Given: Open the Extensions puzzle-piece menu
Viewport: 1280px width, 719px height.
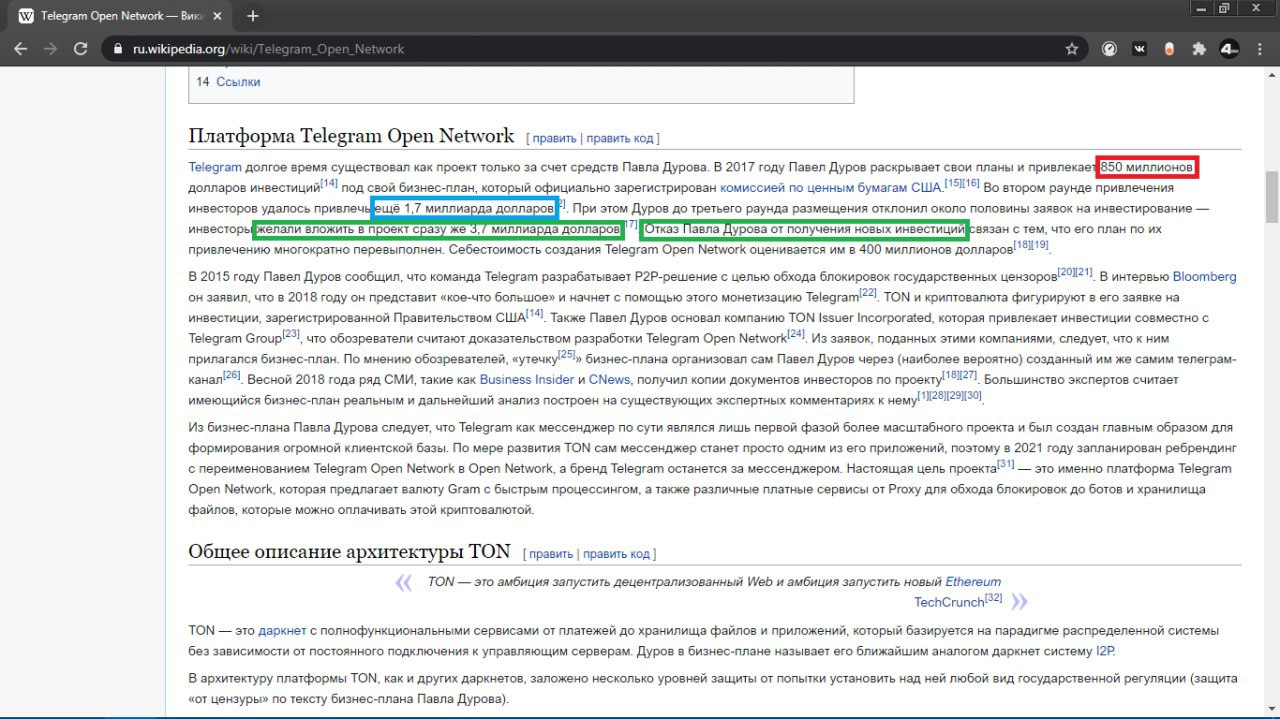Looking at the screenshot, I should (1199, 48).
